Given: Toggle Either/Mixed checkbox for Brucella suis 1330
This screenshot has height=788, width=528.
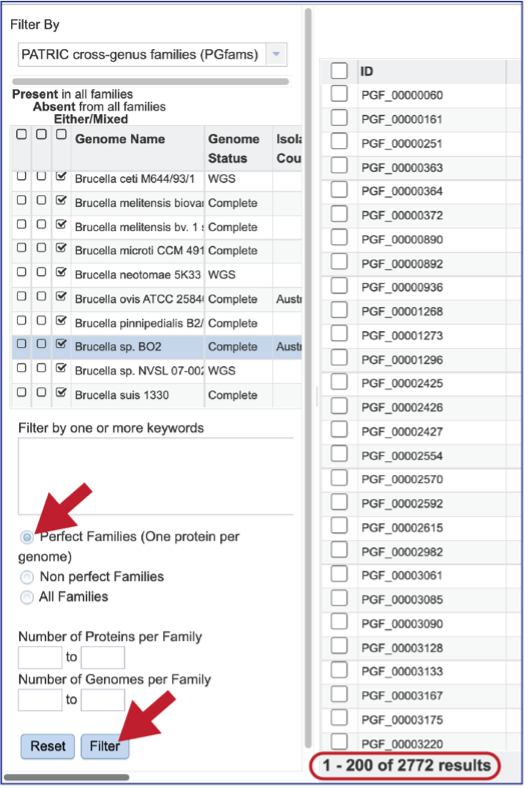Looking at the screenshot, I should 61,392.
